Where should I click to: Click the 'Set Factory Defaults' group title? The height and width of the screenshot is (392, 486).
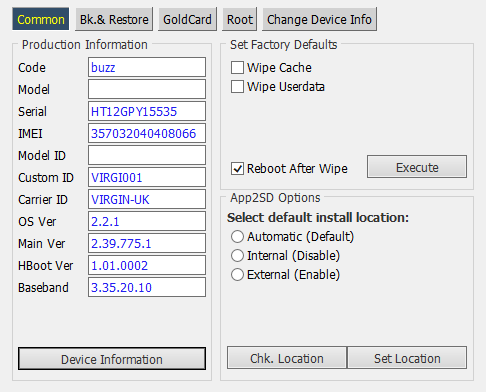pos(284,45)
